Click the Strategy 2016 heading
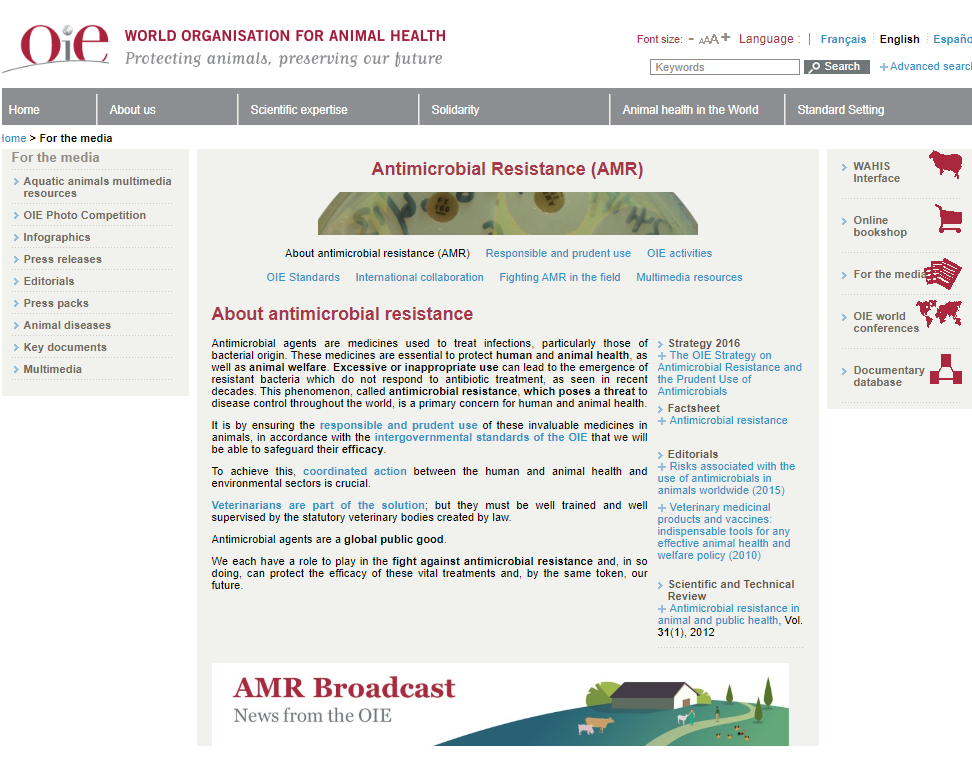The width and height of the screenshot is (972, 775). [704, 343]
